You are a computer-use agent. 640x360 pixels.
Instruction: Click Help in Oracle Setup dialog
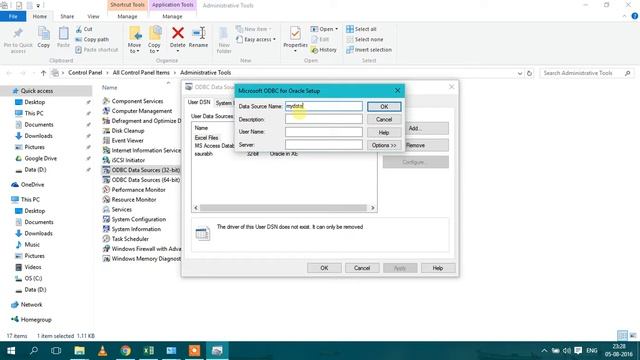(x=384, y=133)
